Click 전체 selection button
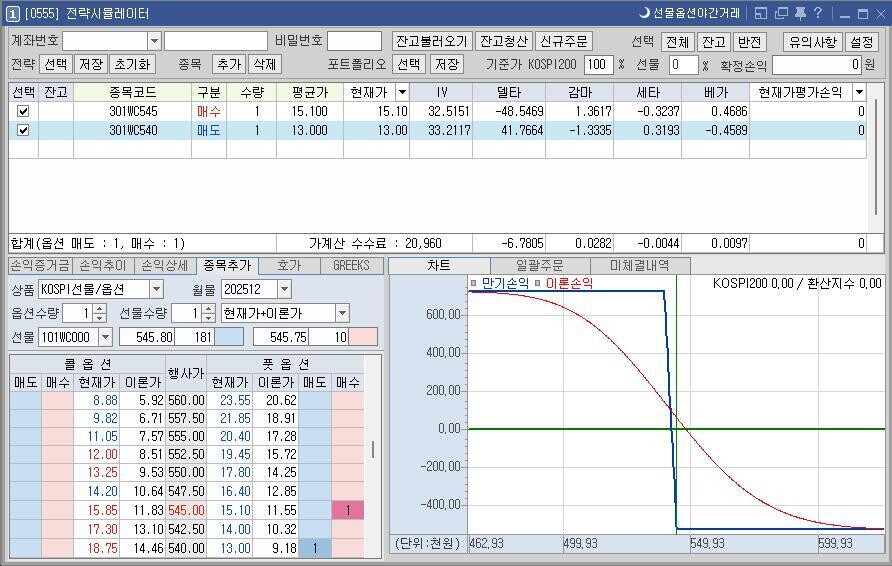892x566 pixels. click(678, 42)
